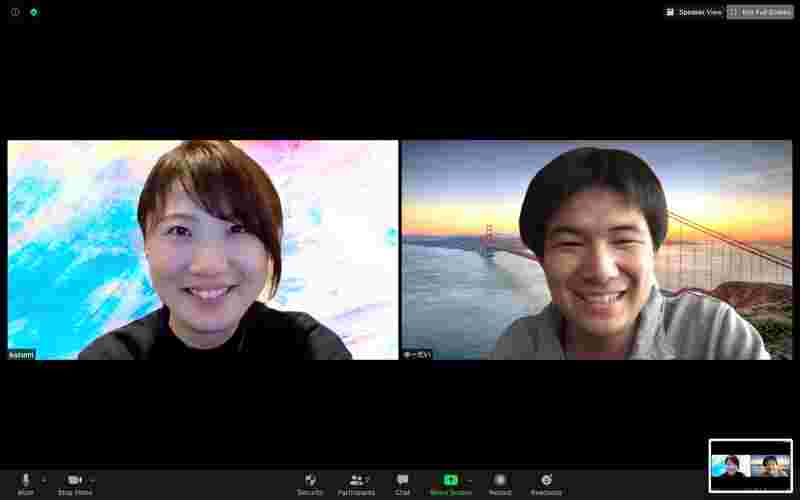Open video options arrow beside Stop Video
Screen dimensions: 800x500
[92, 480]
